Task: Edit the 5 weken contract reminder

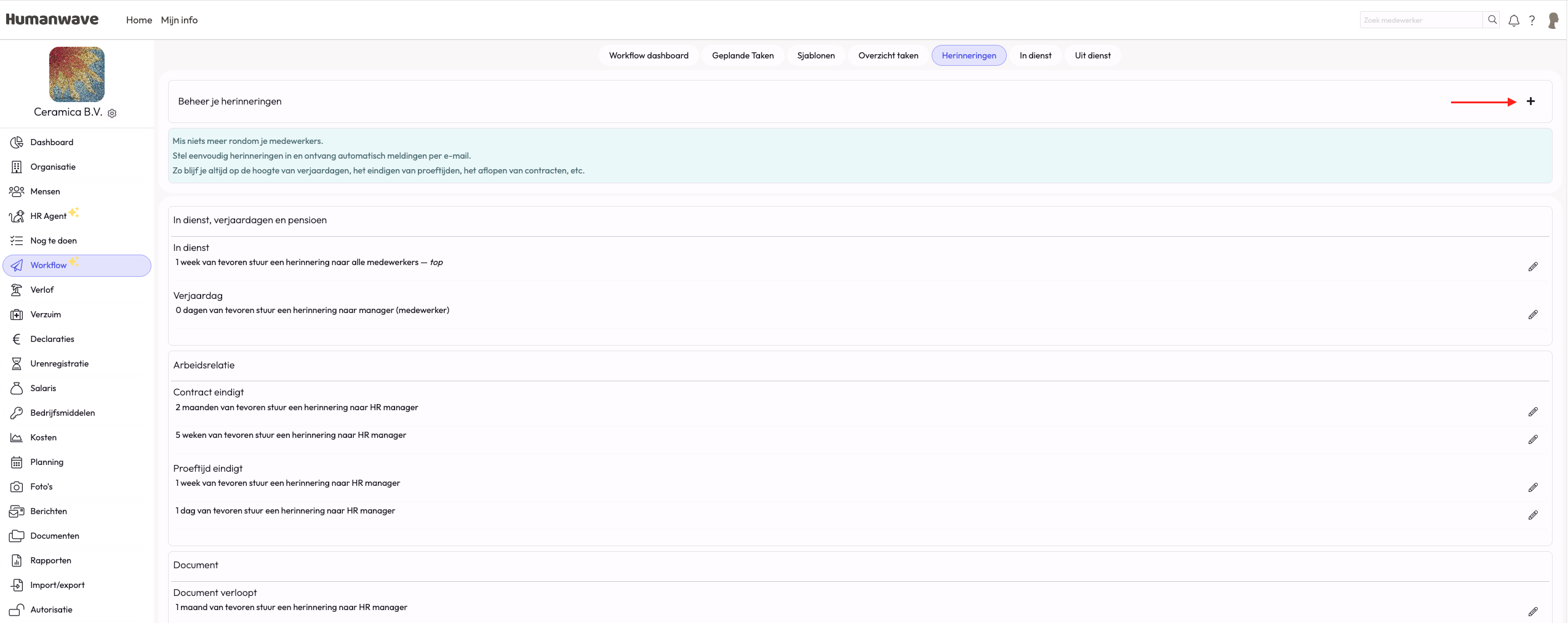Action: [1533, 440]
